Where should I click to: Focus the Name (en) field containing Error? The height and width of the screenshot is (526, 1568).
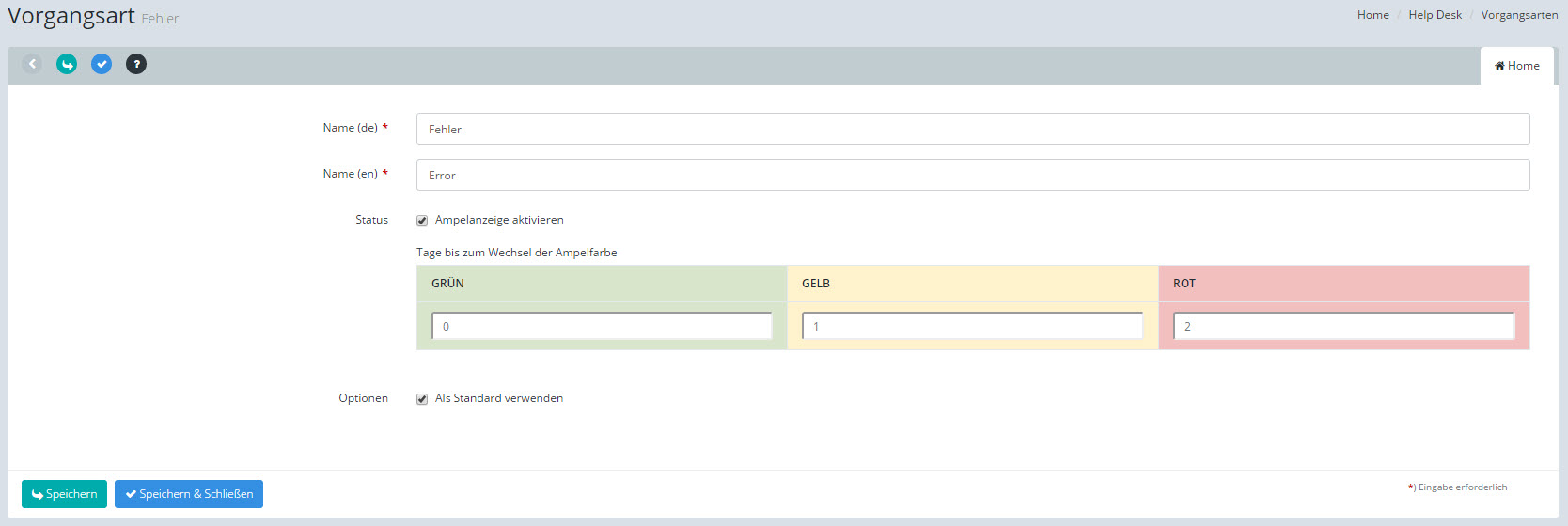click(x=972, y=175)
